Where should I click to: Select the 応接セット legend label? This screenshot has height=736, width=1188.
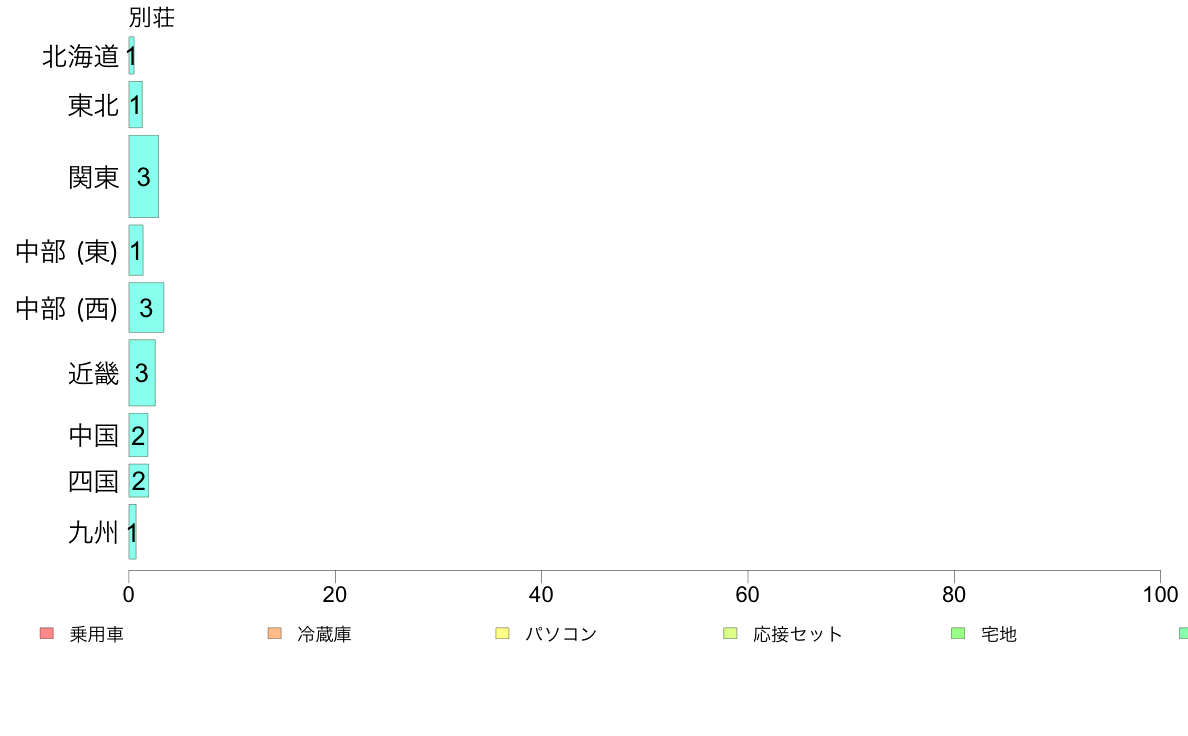coord(798,634)
